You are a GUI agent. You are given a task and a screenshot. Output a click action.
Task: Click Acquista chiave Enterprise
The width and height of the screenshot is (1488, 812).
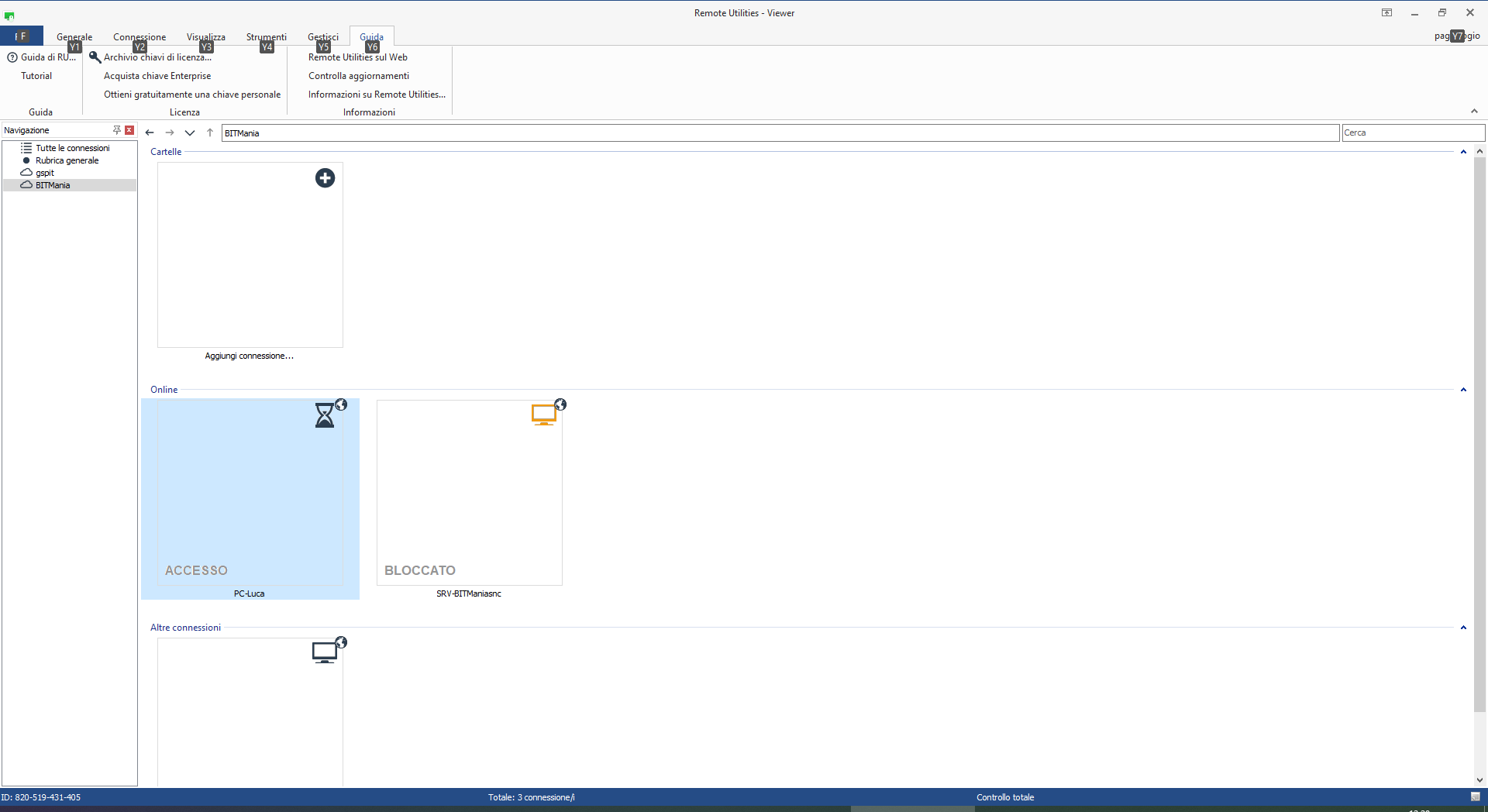coord(157,76)
